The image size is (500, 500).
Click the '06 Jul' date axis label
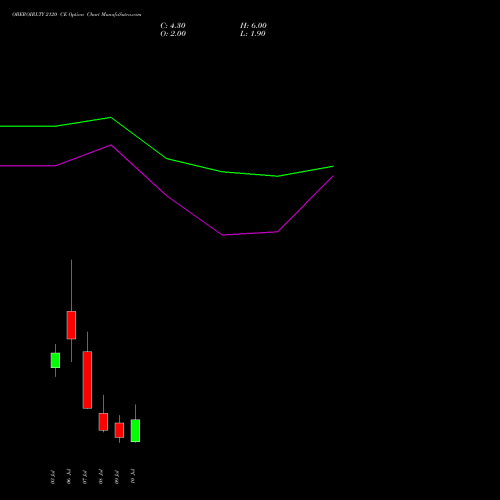pyautogui.click(x=69, y=477)
